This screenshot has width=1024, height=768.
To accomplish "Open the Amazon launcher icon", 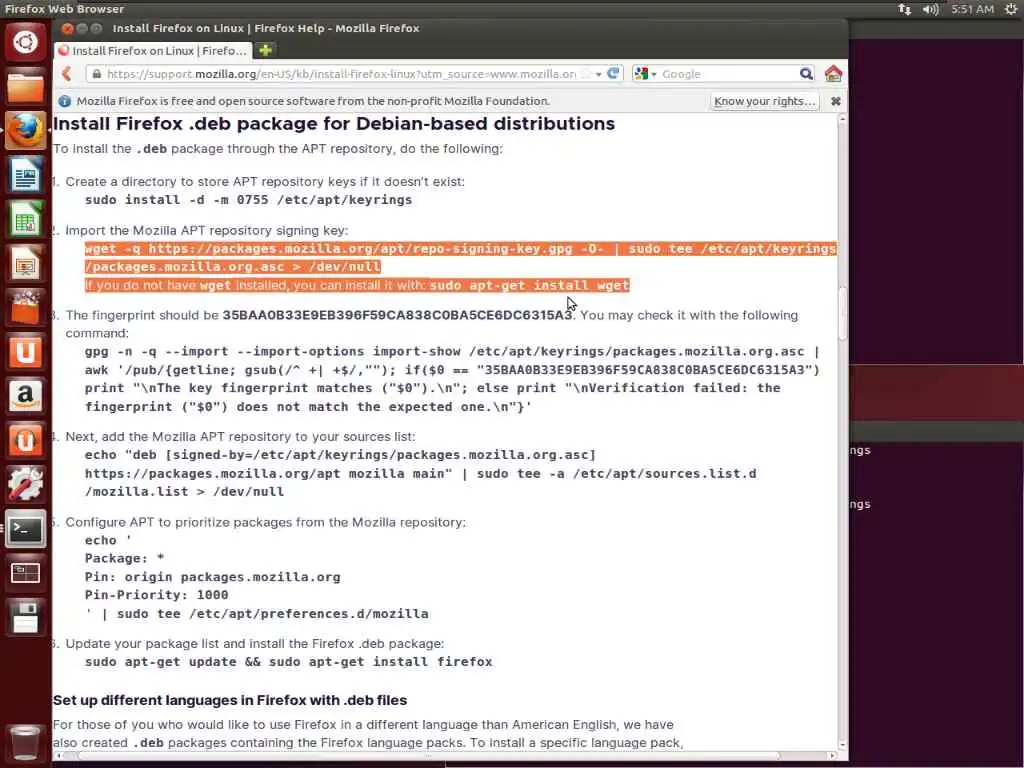I will [x=25, y=396].
